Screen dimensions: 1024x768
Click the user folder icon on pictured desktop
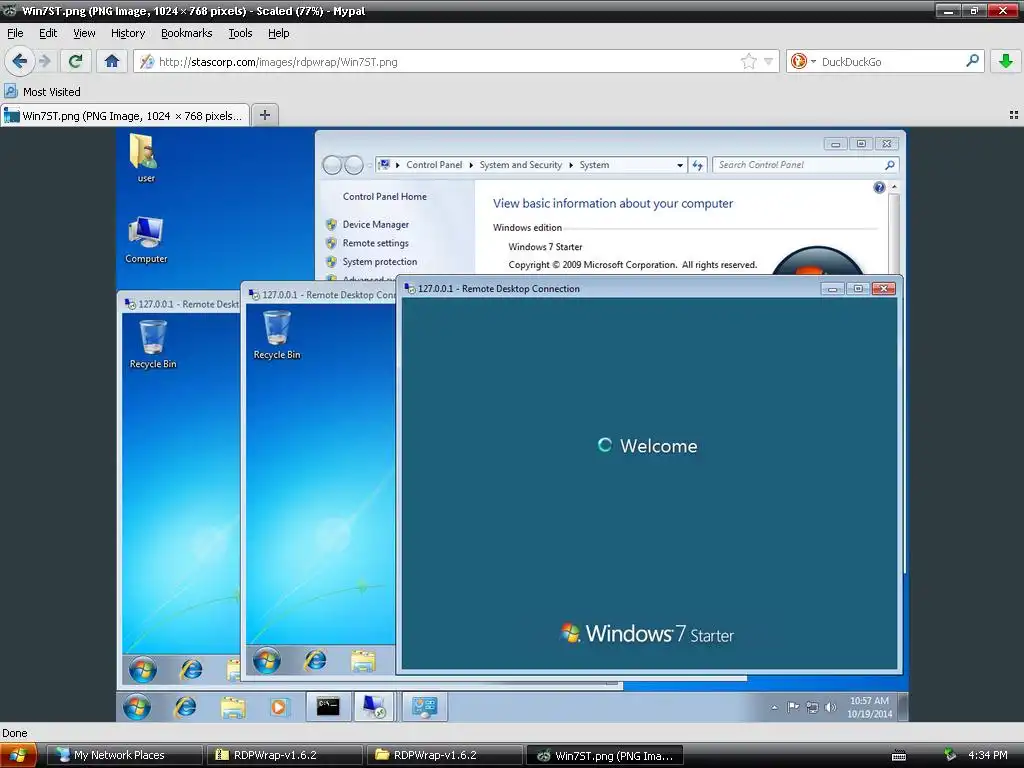pos(145,158)
